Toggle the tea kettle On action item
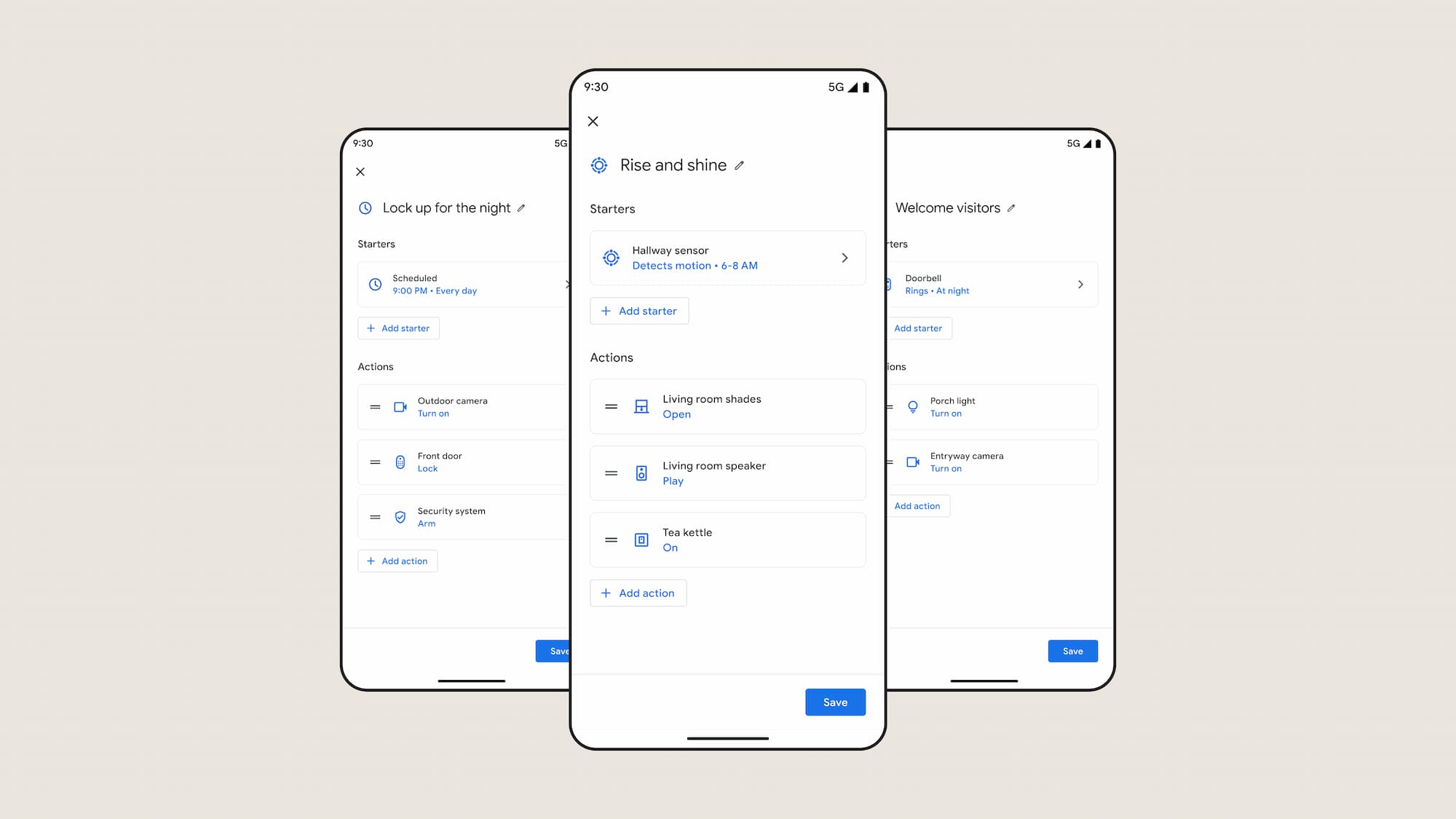The height and width of the screenshot is (819, 1456). [x=727, y=539]
